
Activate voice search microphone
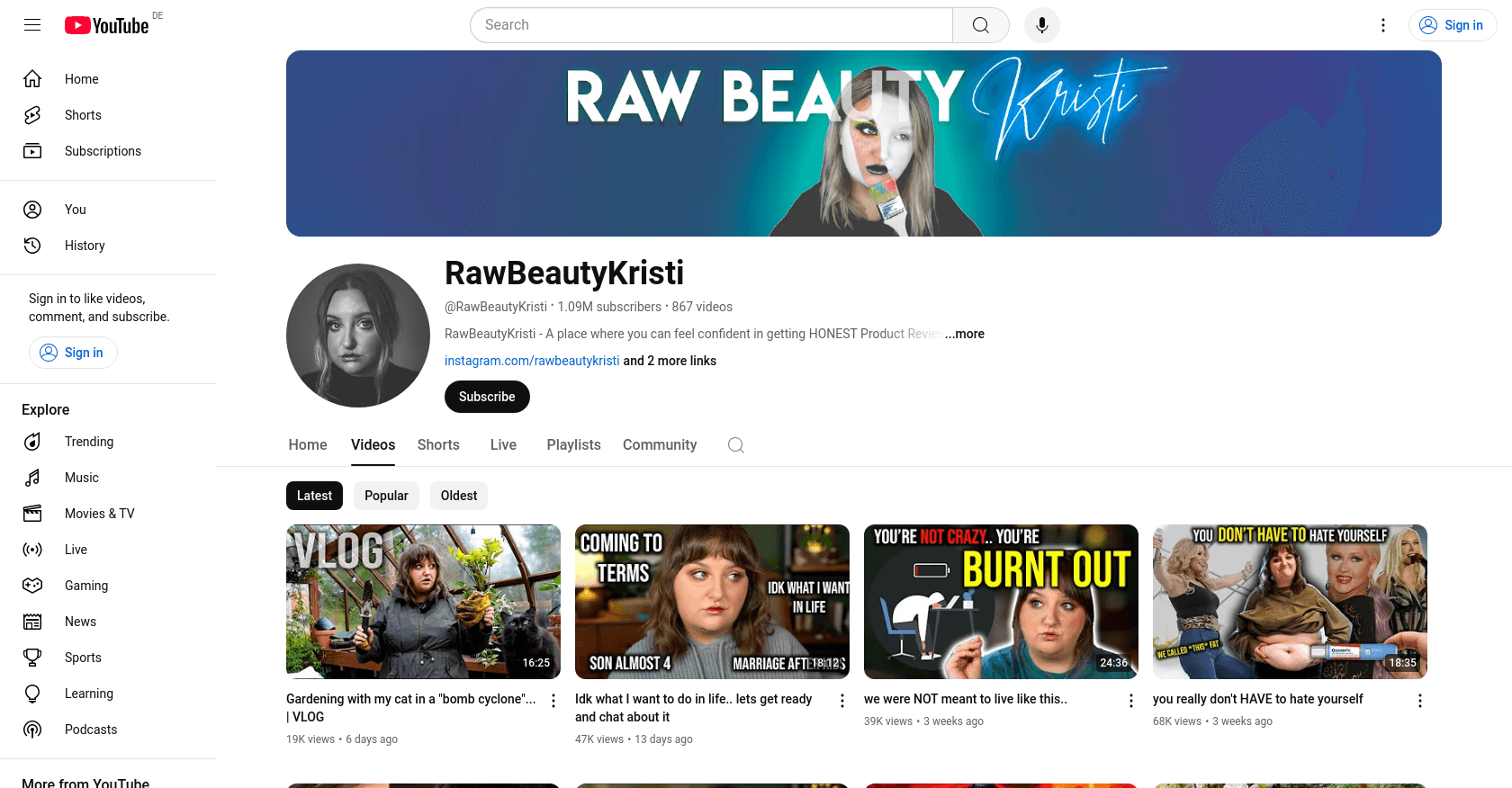coord(1041,25)
